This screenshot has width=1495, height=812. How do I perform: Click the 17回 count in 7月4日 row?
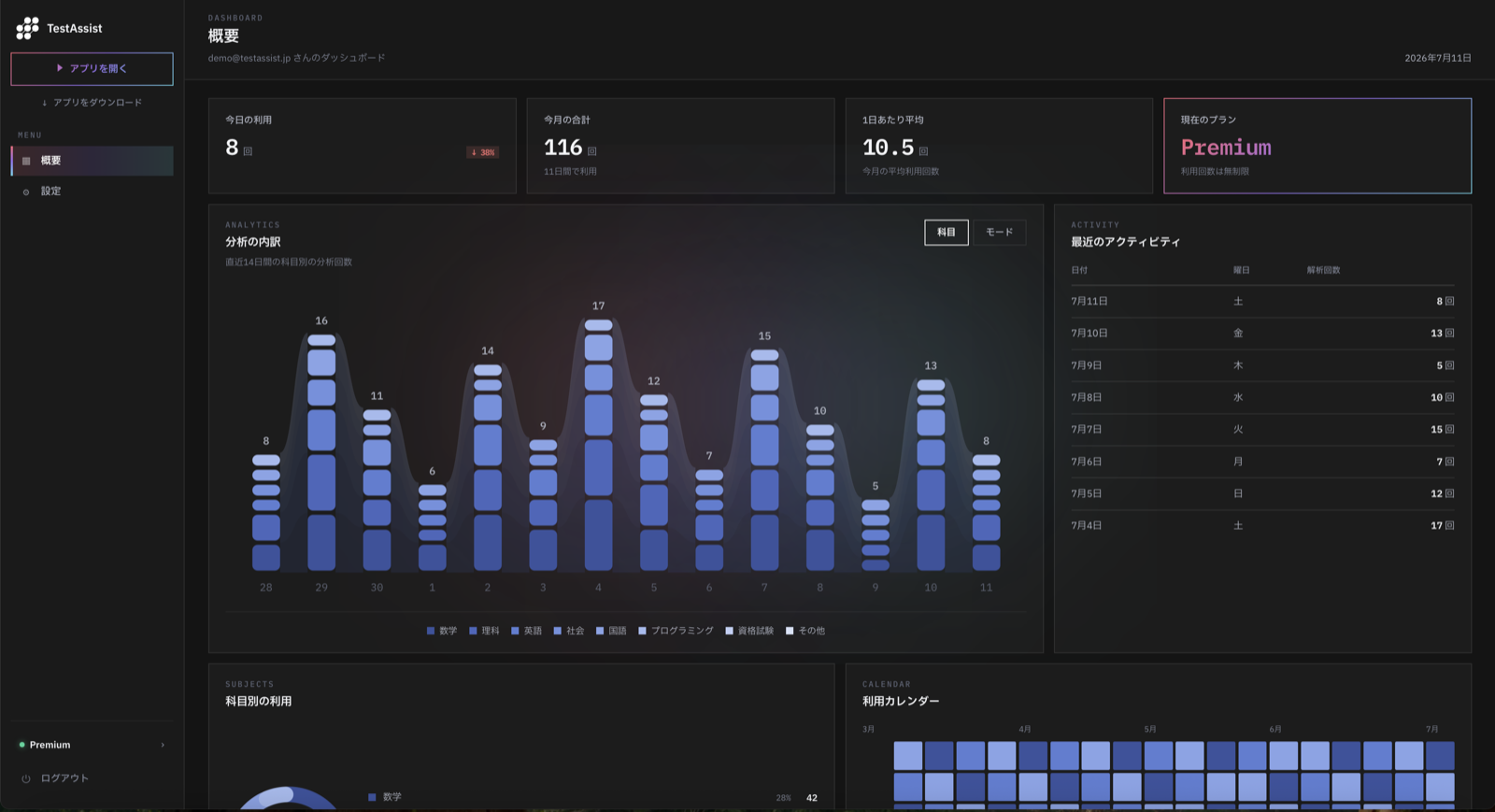point(1443,525)
